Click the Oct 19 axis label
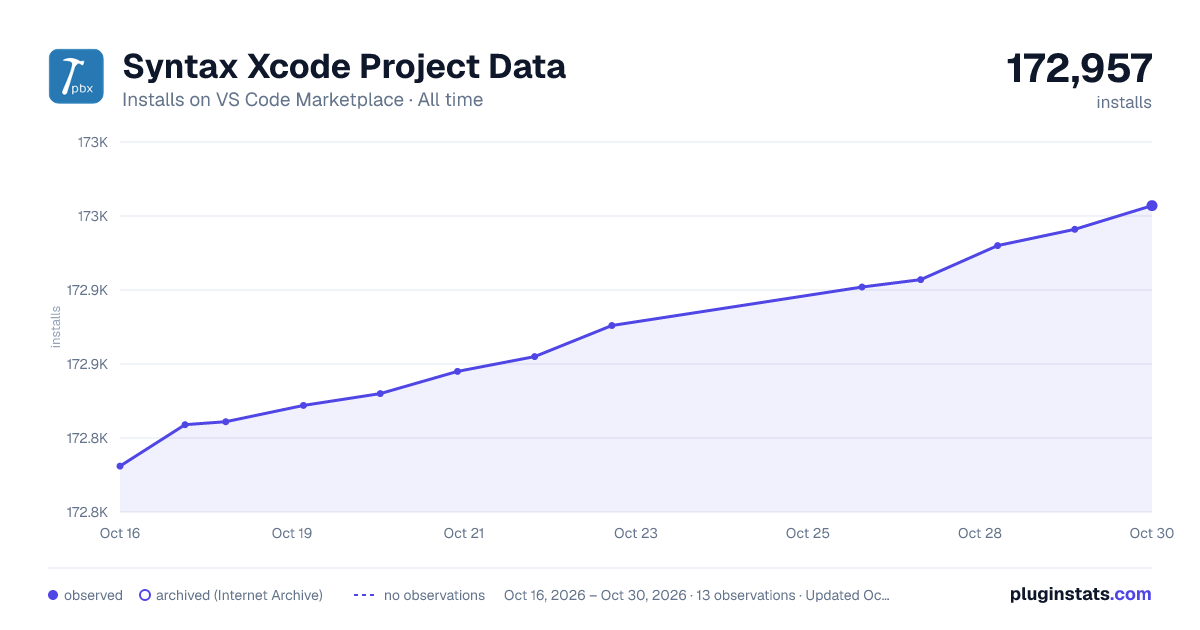The height and width of the screenshot is (630, 1200). (x=292, y=533)
